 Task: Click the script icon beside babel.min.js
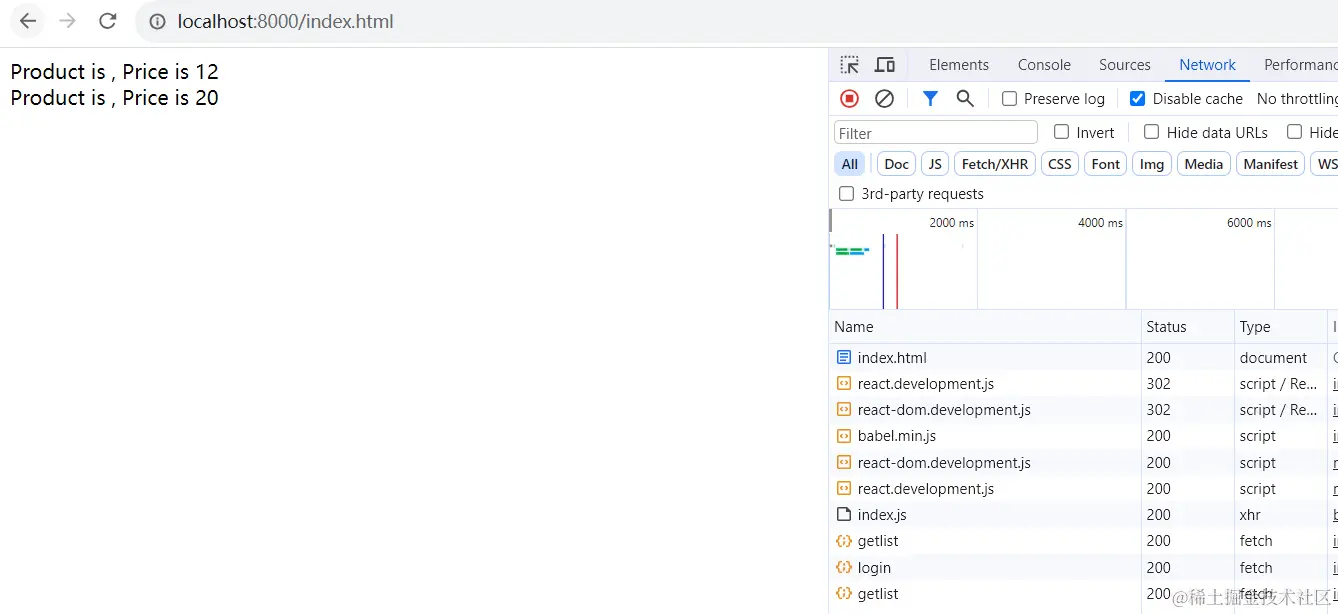(844, 436)
